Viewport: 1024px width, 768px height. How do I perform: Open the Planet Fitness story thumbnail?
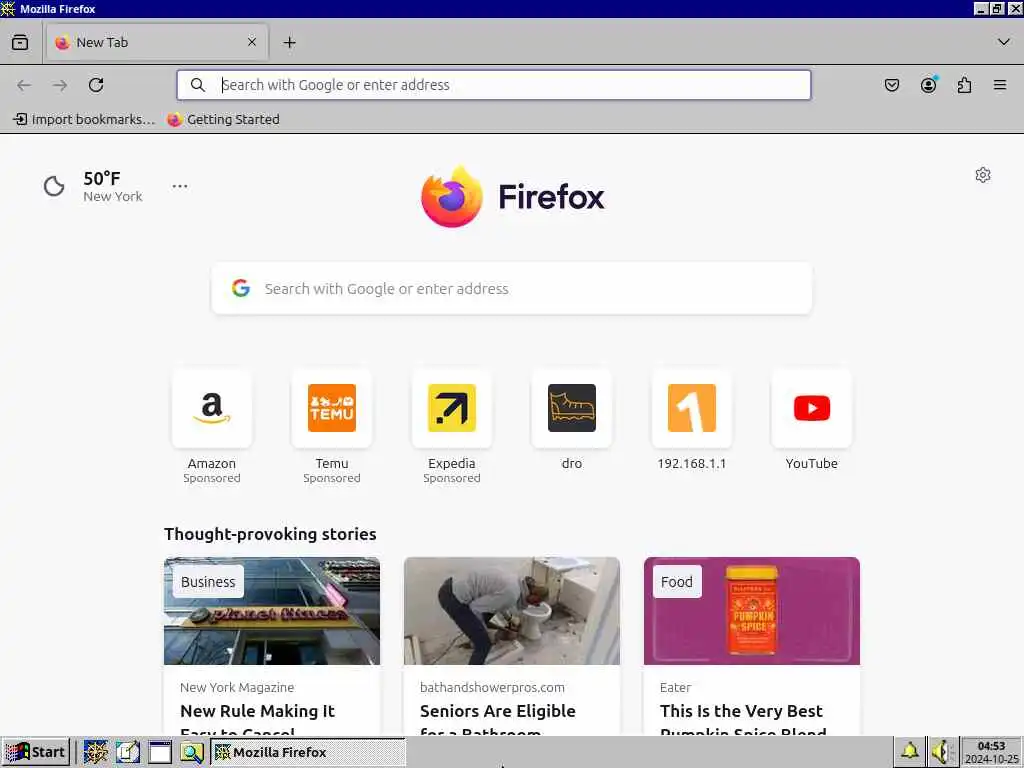[272, 611]
